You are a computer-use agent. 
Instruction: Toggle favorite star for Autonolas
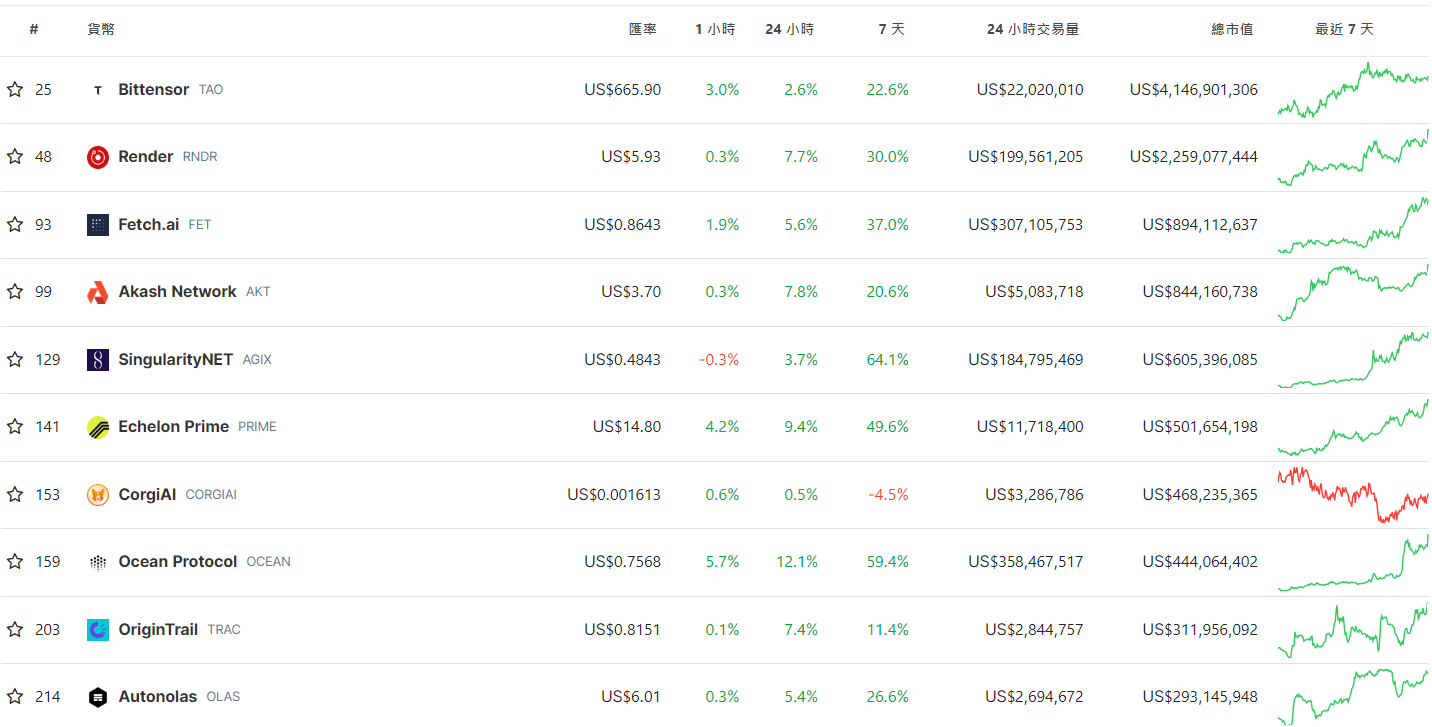coord(15,697)
